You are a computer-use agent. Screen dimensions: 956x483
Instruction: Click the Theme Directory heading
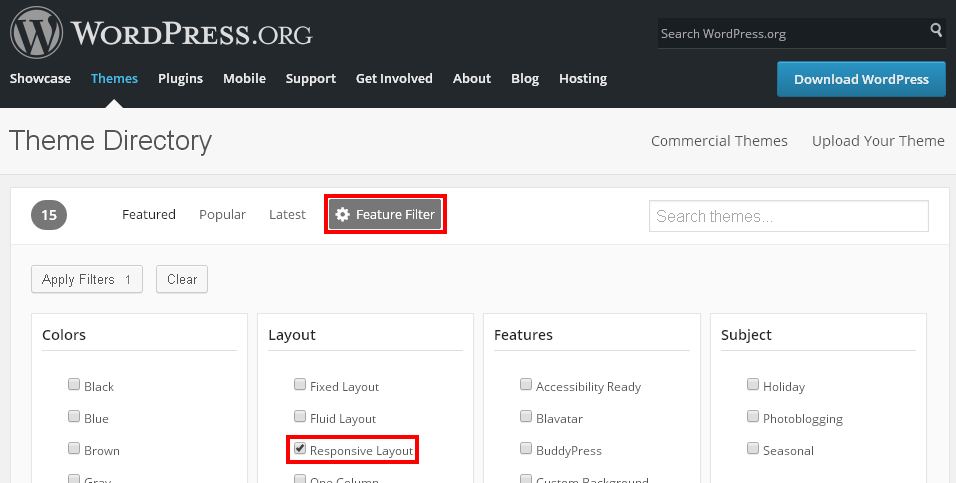coord(110,141)
